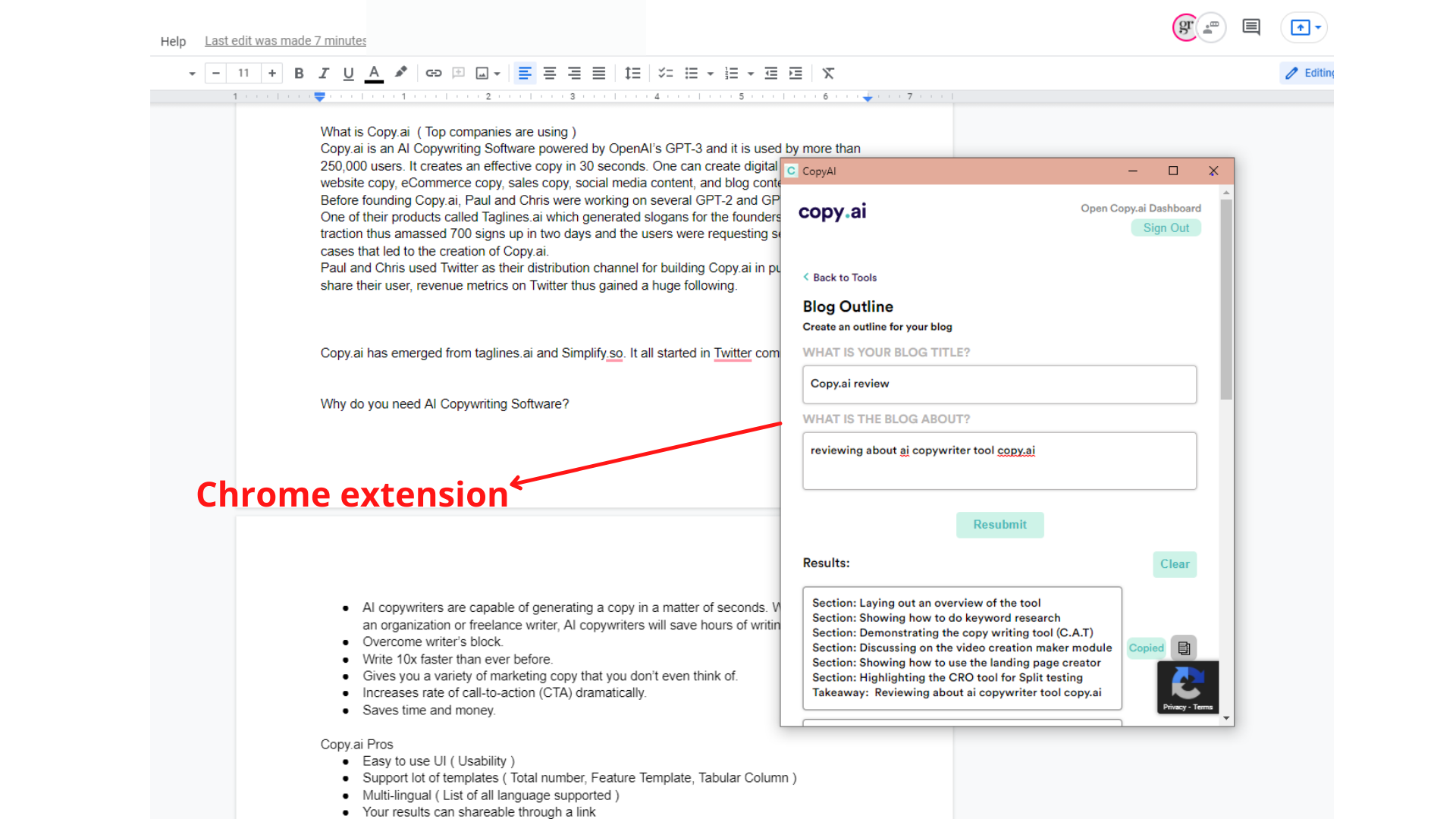Click the reCAPTCHA badge icon
1456x819 pixels.
(1188, 687)
